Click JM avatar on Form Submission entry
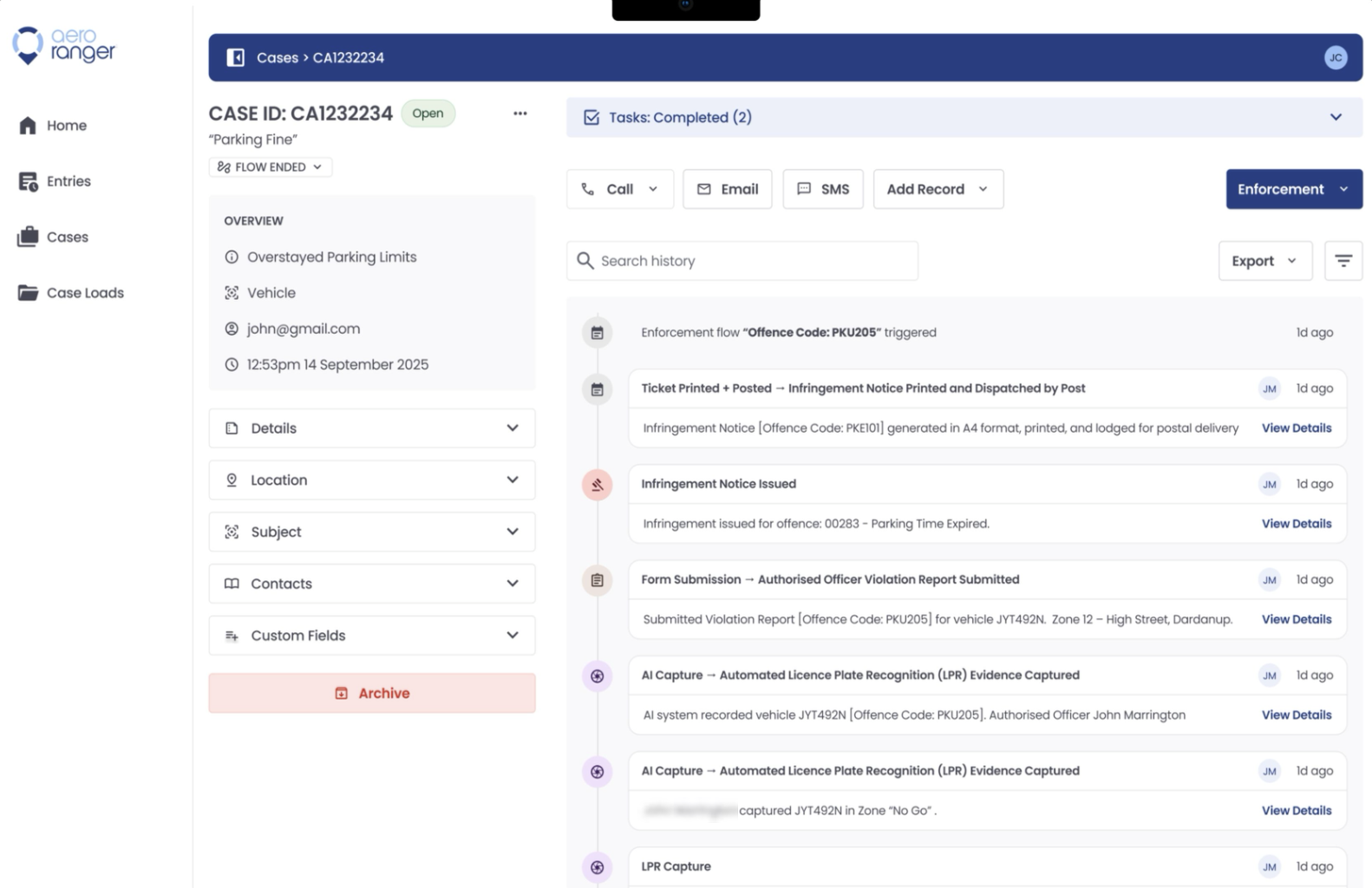The image size is (1372, 888). (x=1270, y=579)
